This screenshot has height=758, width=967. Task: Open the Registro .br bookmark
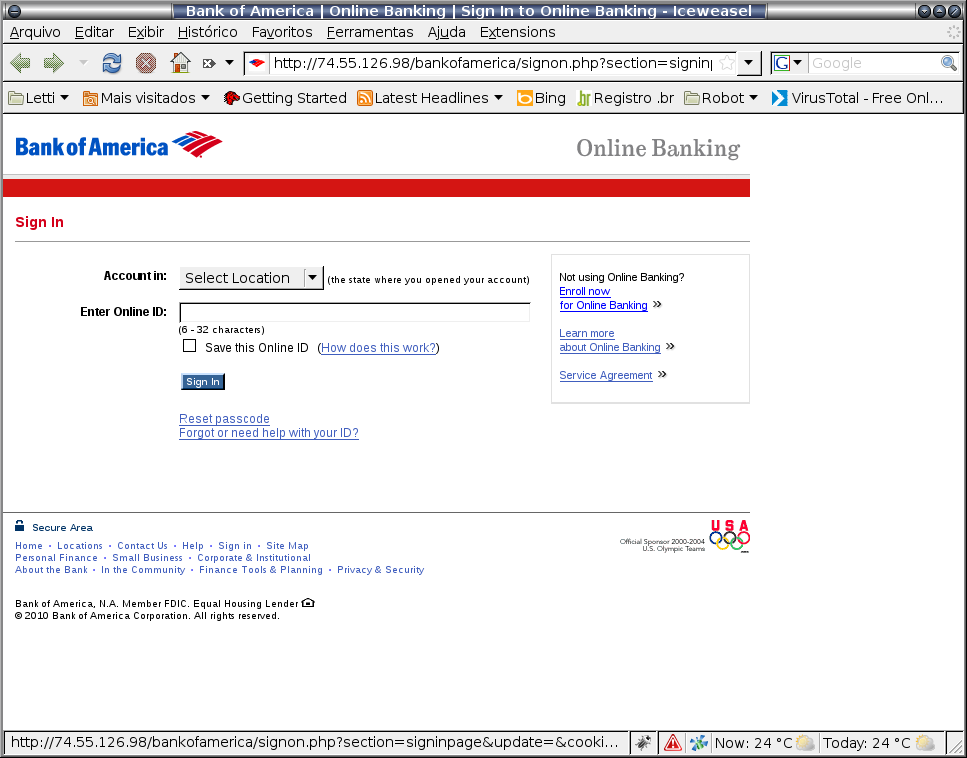[x=625, y=98]
